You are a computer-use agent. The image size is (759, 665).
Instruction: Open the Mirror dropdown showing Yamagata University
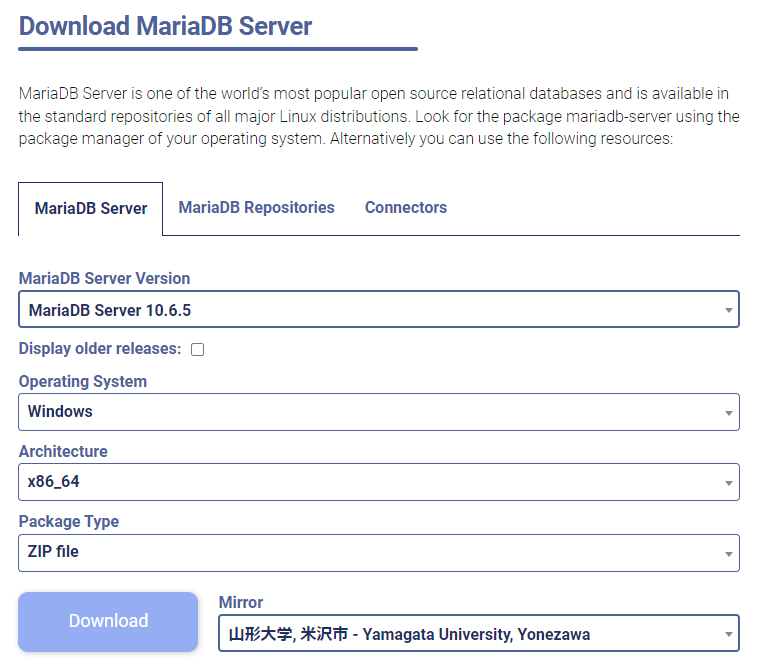pos(479,634)
